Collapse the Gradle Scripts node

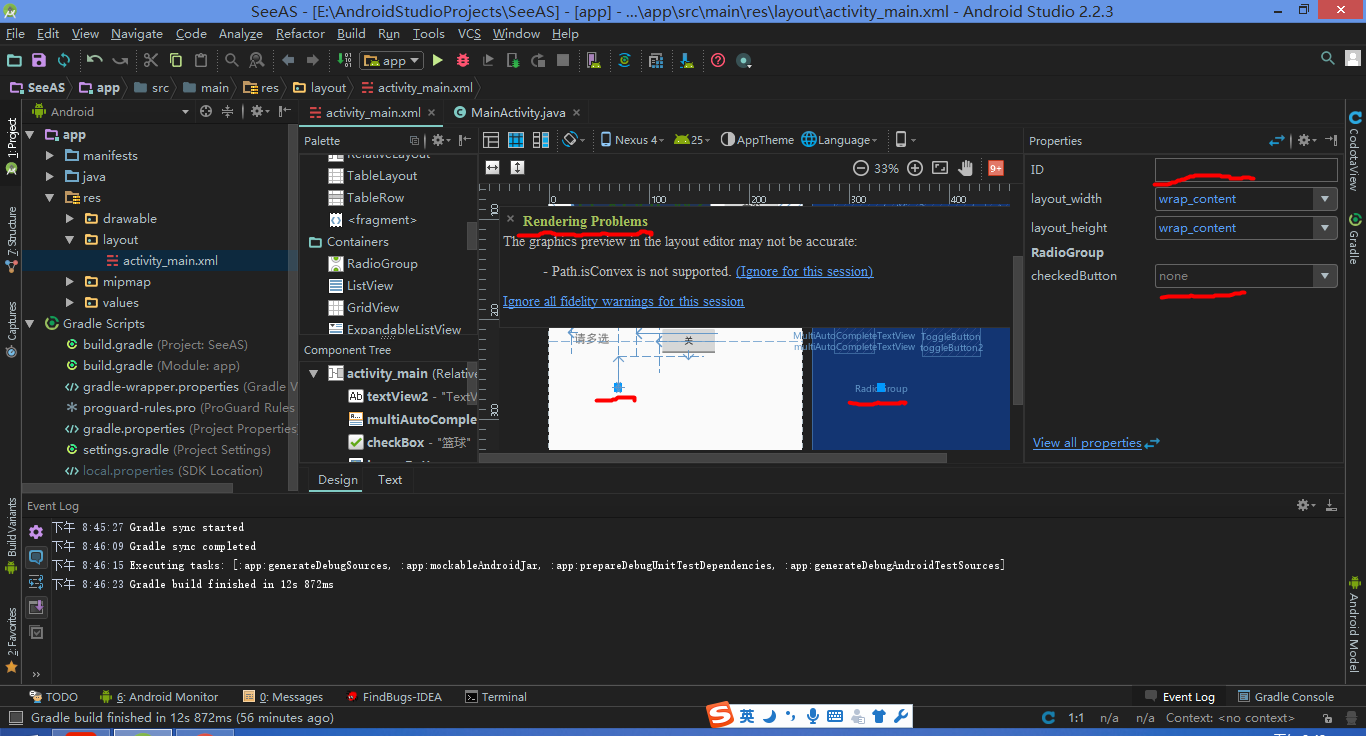[x=30, y=324]
